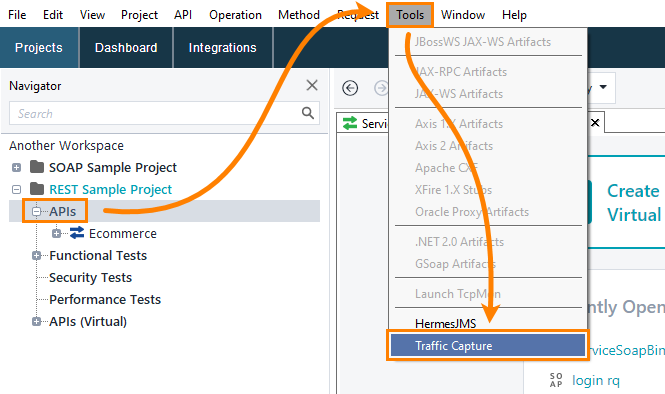Close the open editor tab
The width and height of the screenshot is (665, 394).
tap(595, 123)
